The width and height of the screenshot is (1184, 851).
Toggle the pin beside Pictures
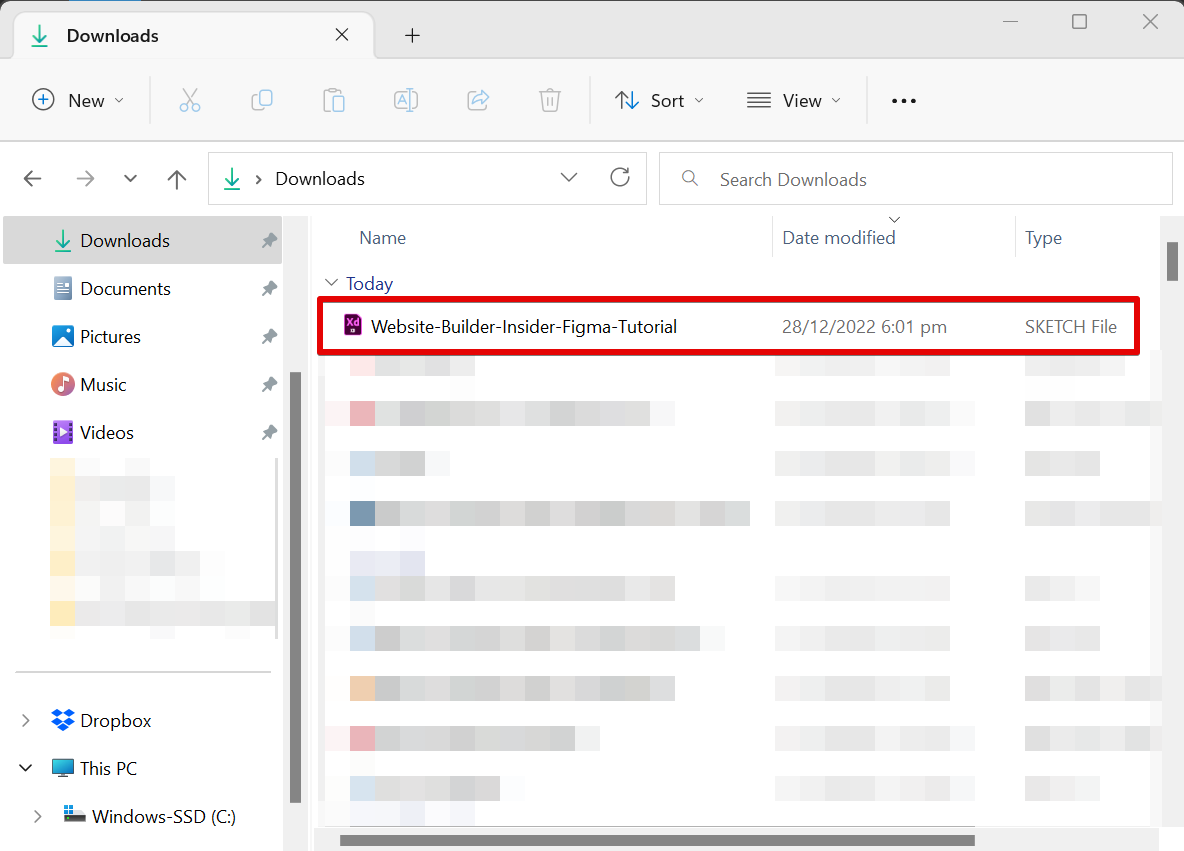[269, 337]
